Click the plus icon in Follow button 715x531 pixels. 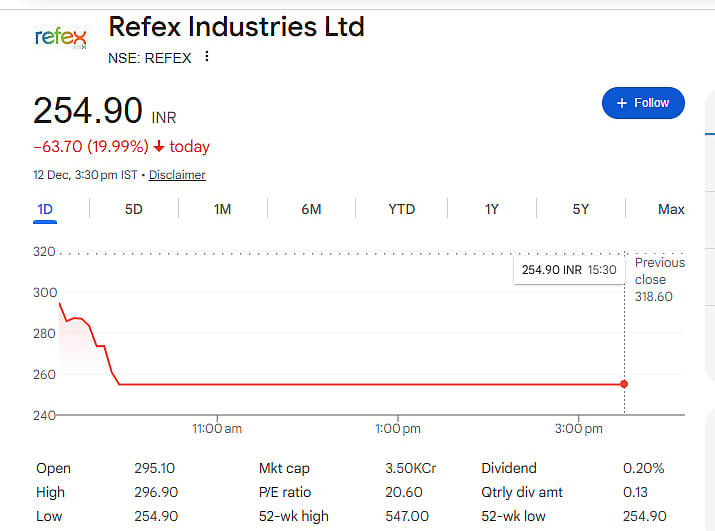point(621,103)
